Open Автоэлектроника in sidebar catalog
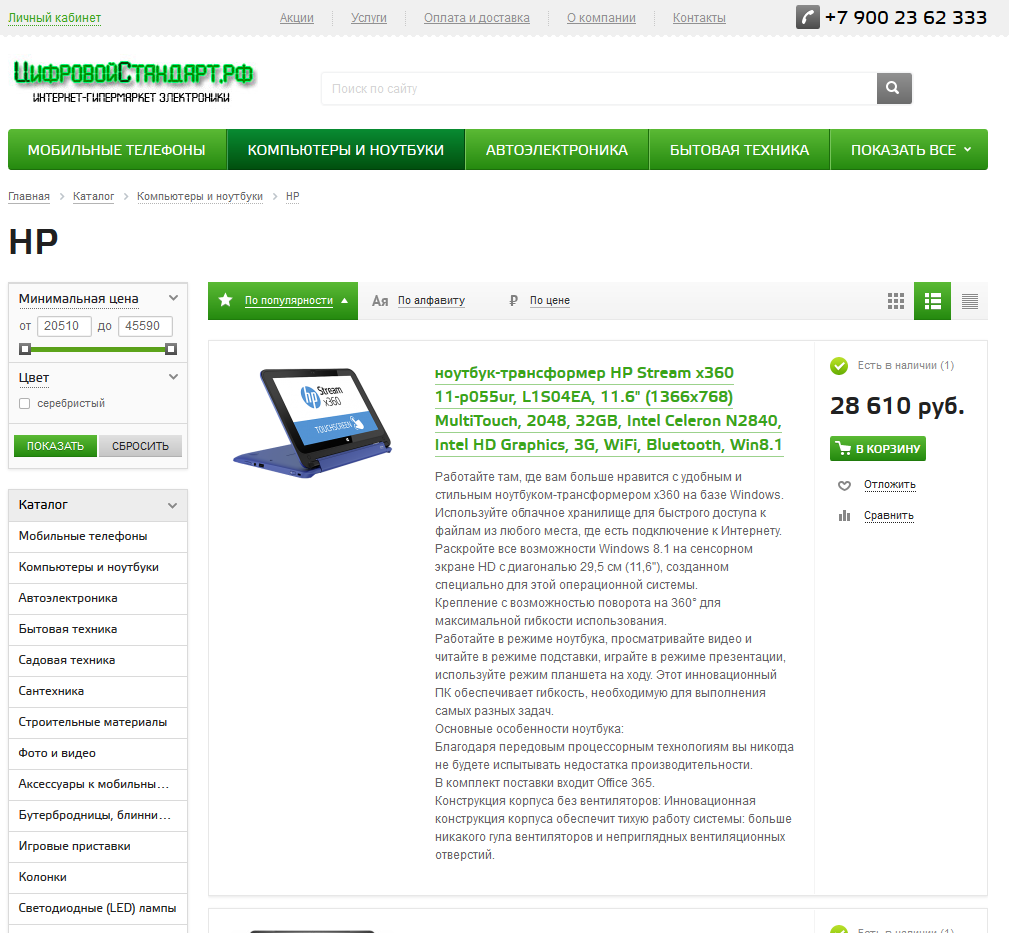 coord(98,598)
